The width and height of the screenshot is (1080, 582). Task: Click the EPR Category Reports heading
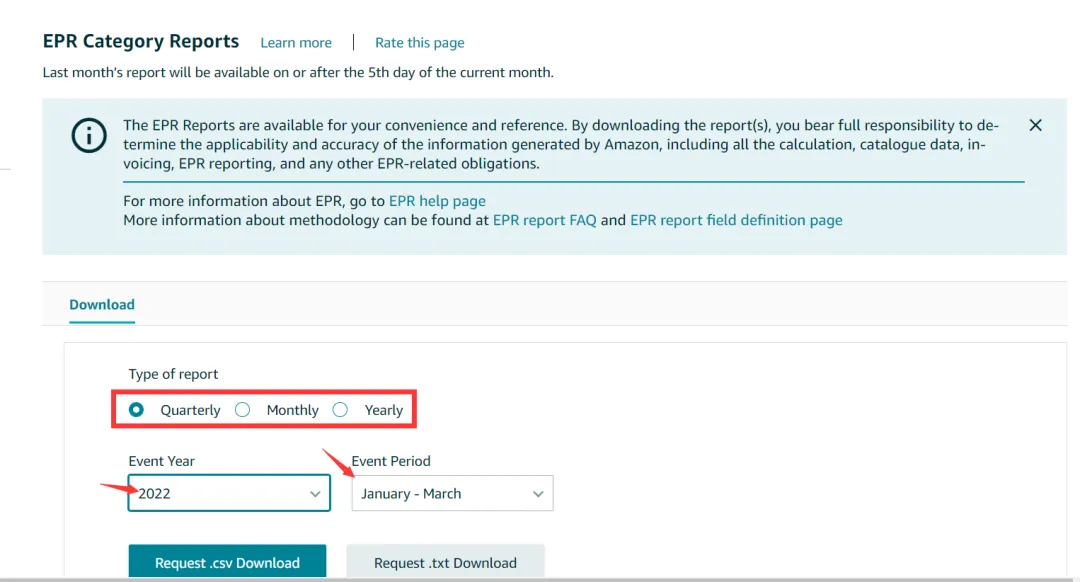(x=141, y=41)
